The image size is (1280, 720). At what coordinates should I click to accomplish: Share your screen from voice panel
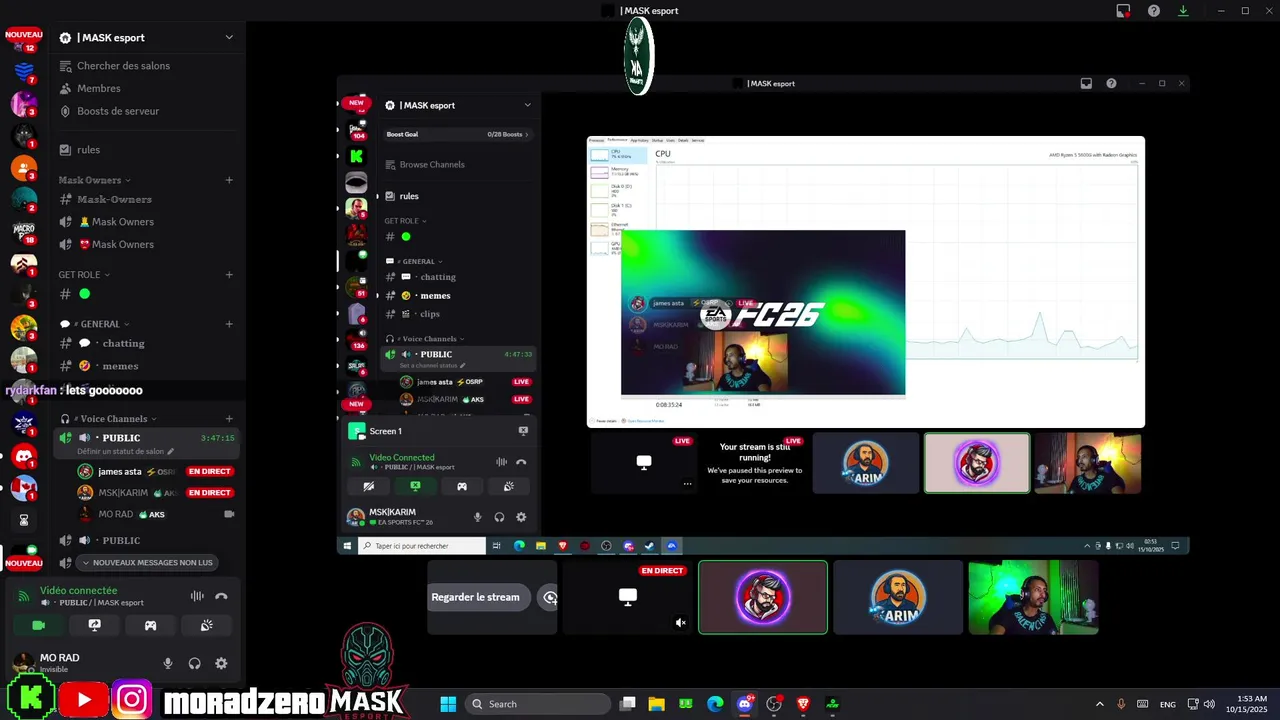tap(94, 625)
